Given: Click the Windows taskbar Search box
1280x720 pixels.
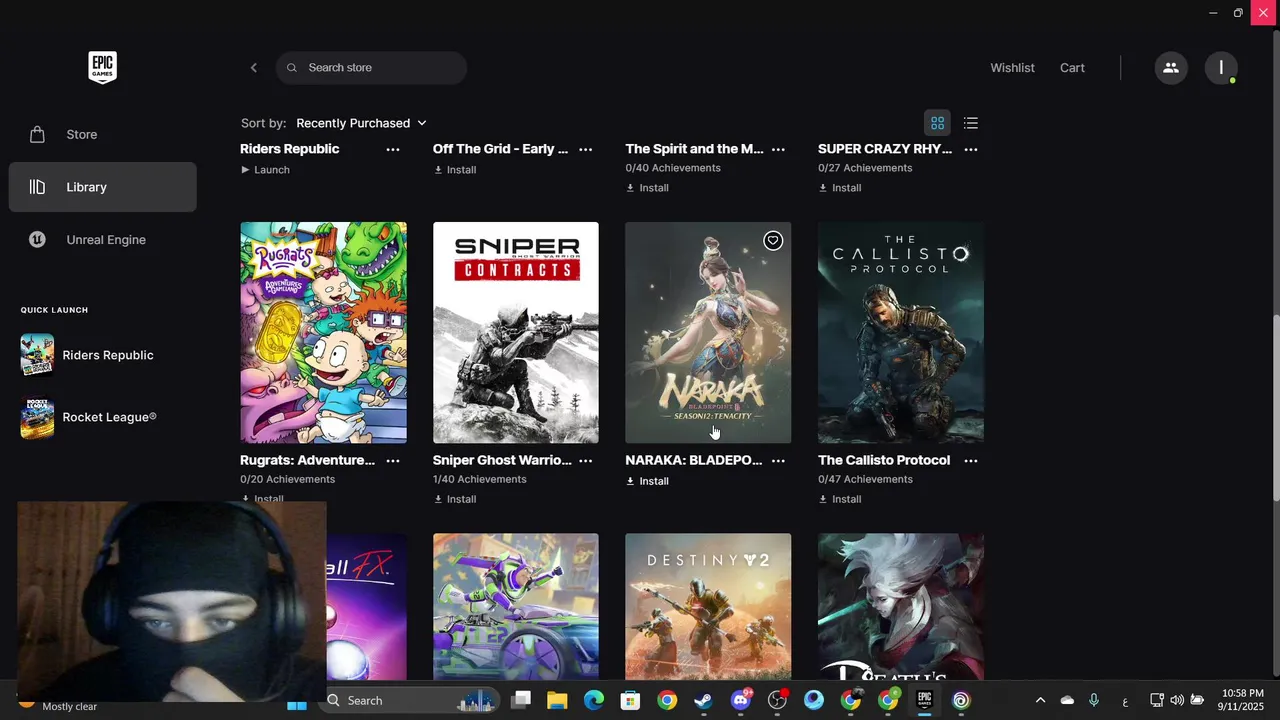Looking at the screenshot, I should tap(410, 701).
